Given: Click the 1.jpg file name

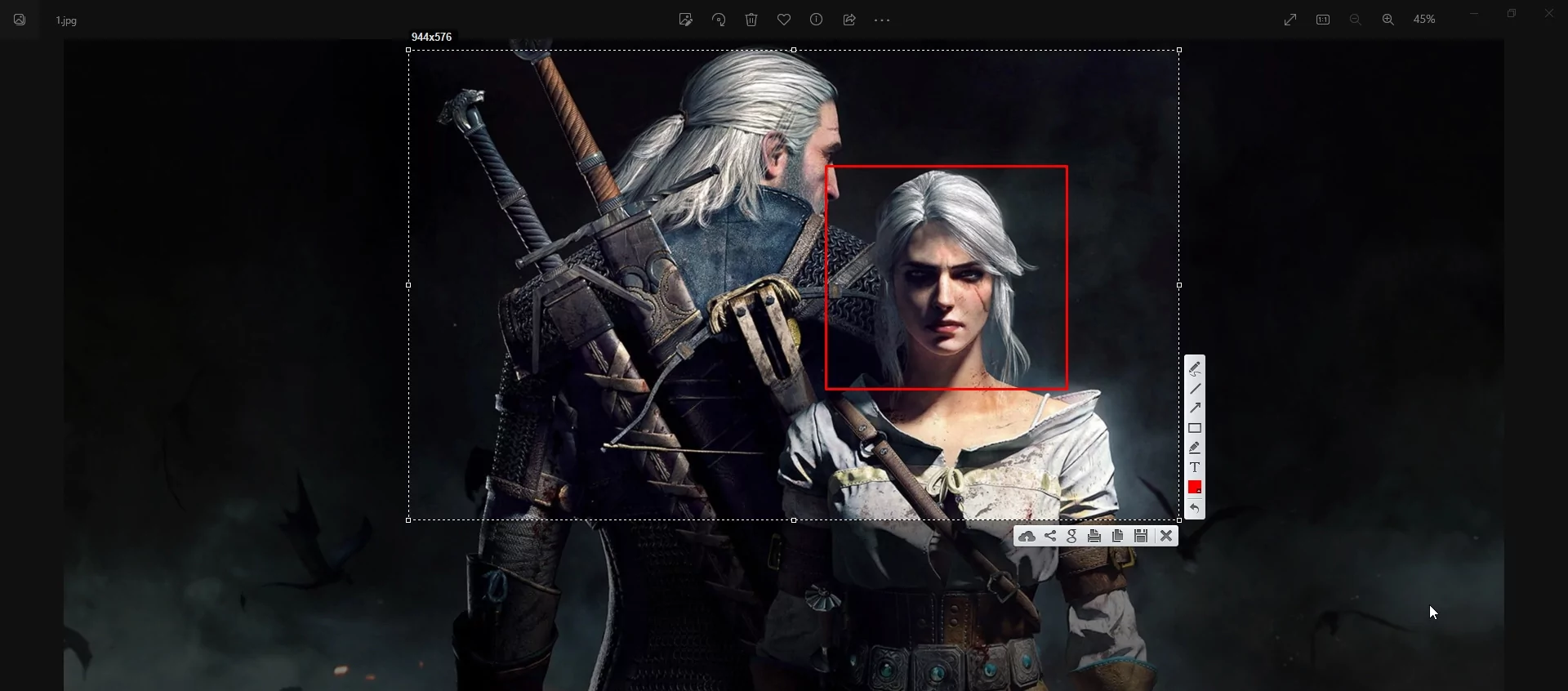Looking at the screenshot, I should [x=67, y=20].
